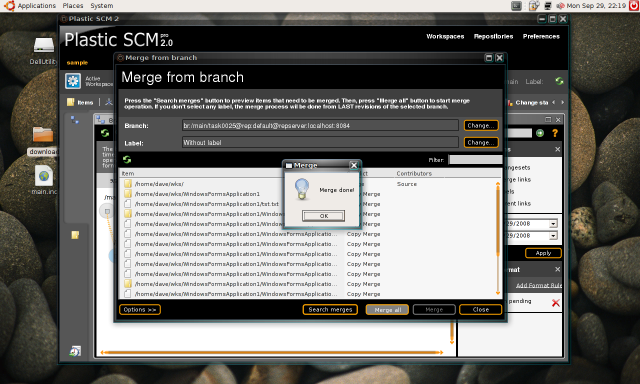Screen dimensions: 640x384
Task: Click the yellow note icon in left sidebar
Action: (x=75, y=235)
